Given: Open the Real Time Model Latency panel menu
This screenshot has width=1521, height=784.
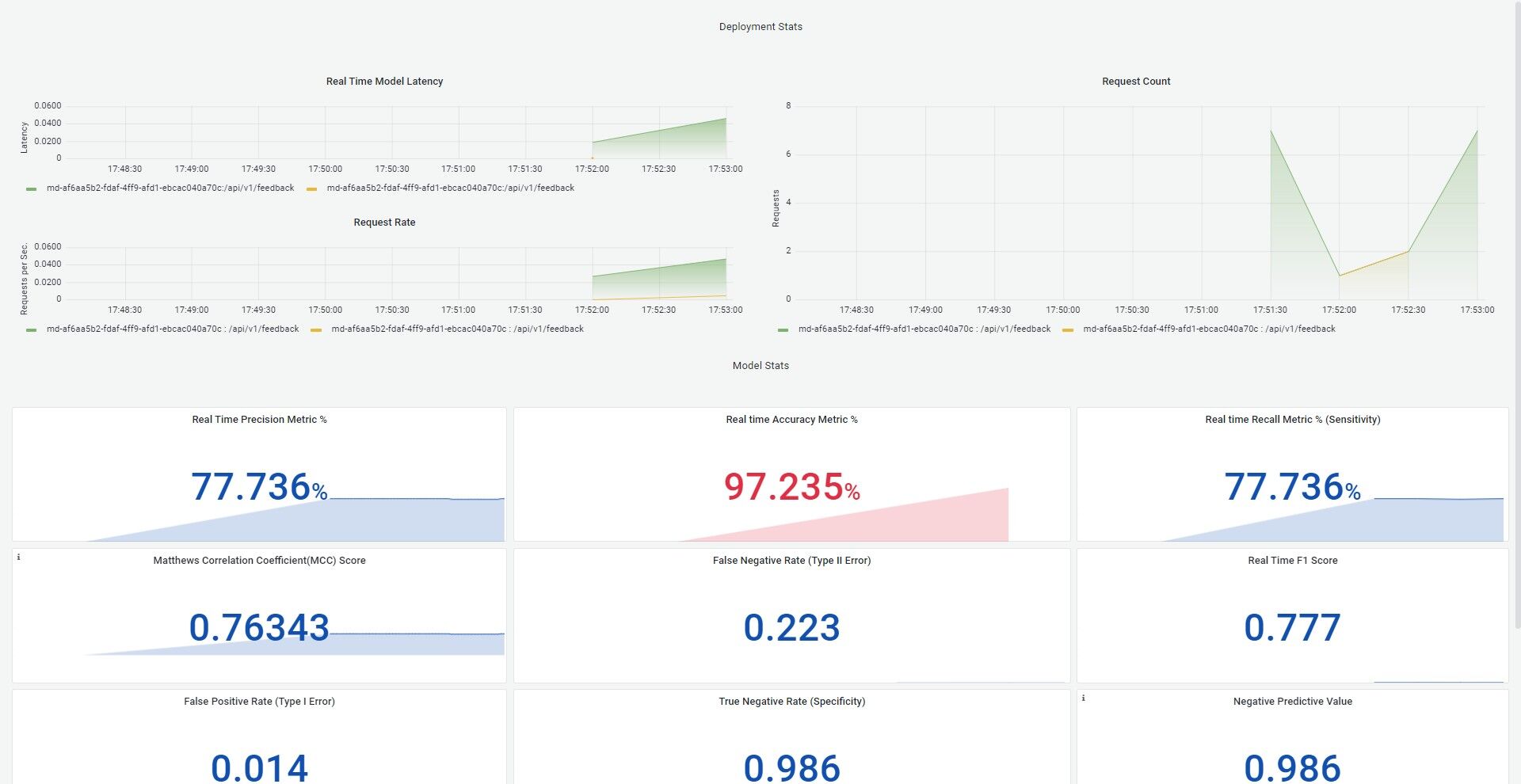Looking at the screenshot, I should coord(384,82).
